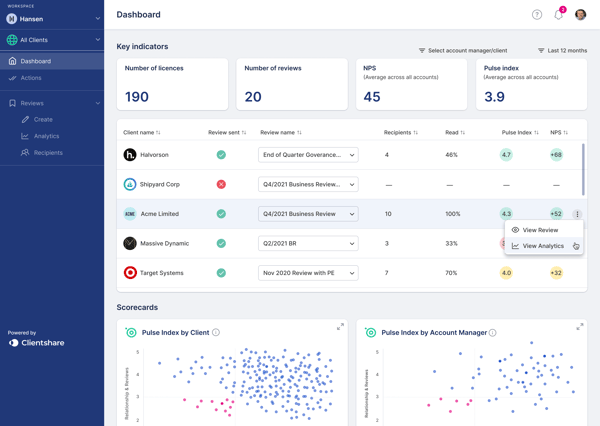Click the Reviews bookmark icon

12,103
